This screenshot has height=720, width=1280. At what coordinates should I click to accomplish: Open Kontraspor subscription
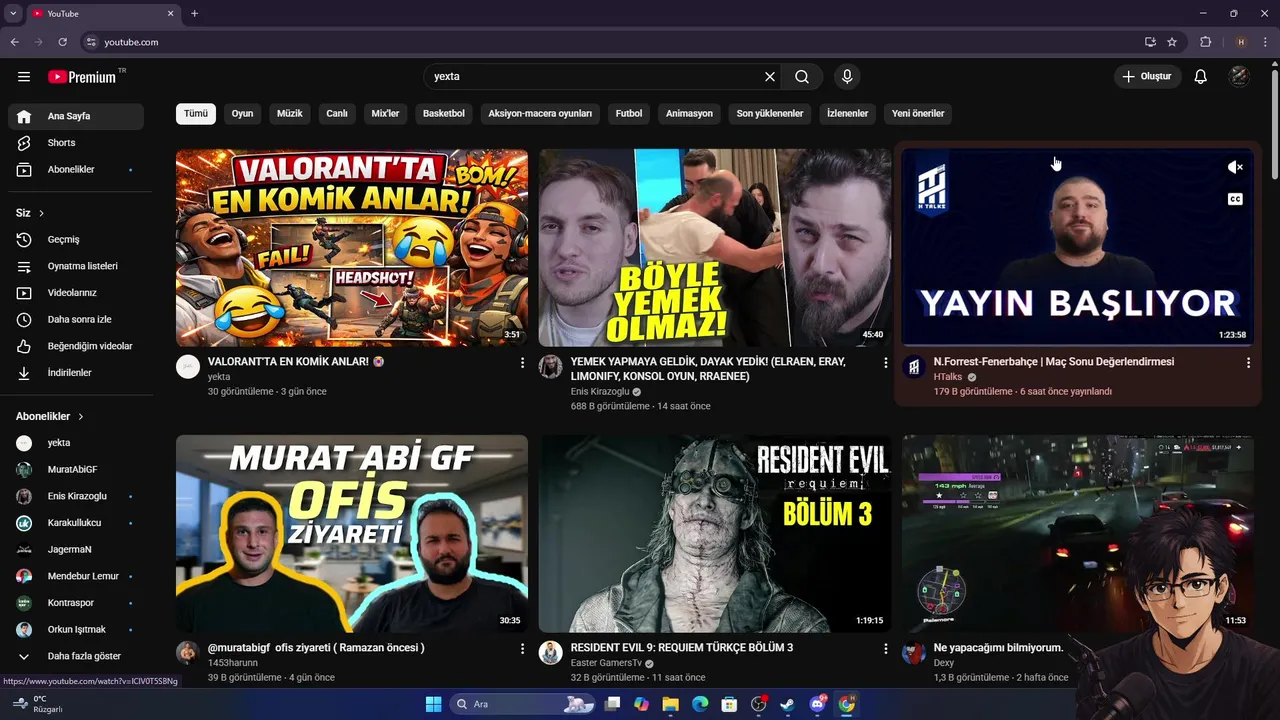(x=76, y=603)
